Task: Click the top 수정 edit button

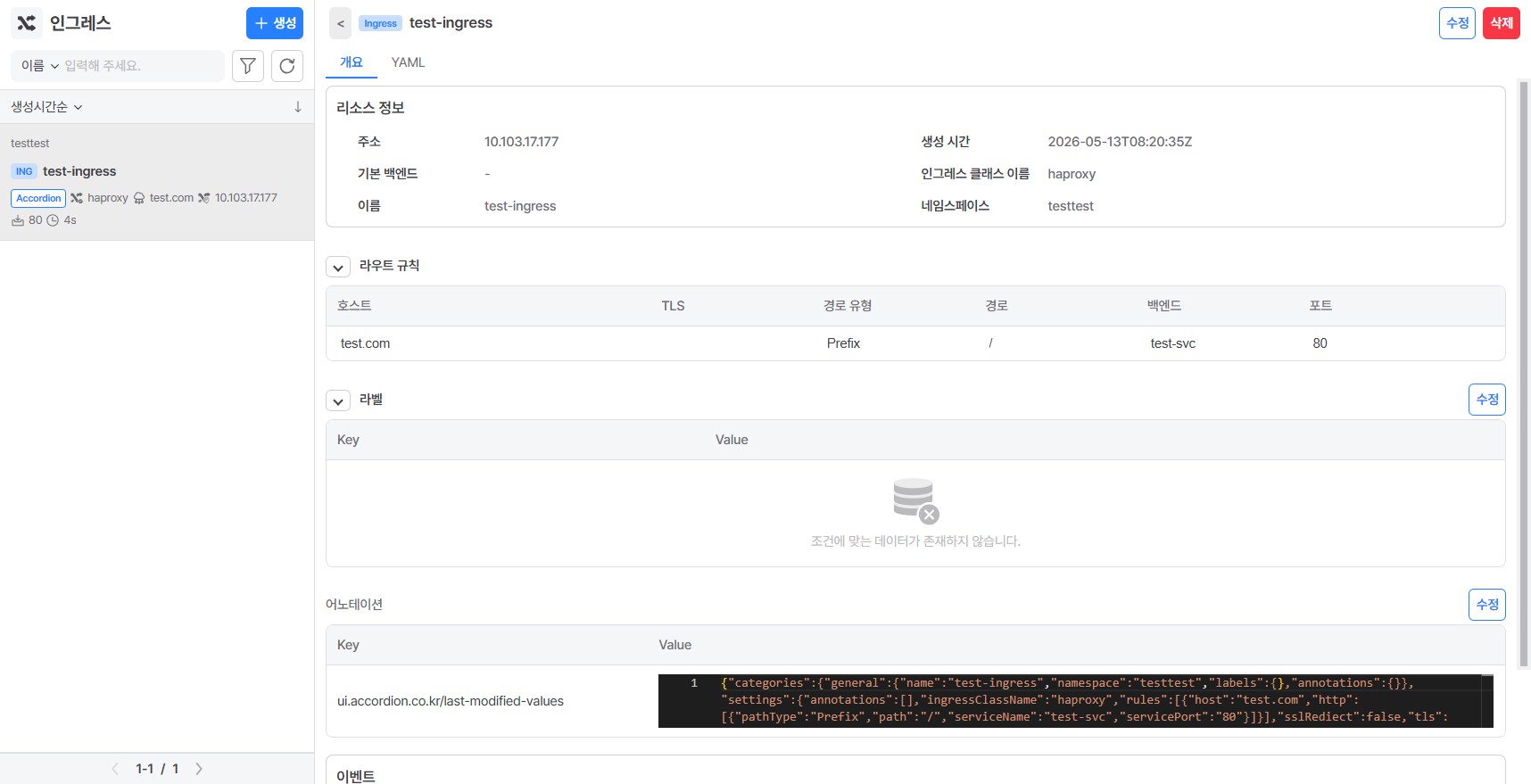Action: click(1457, 23)
